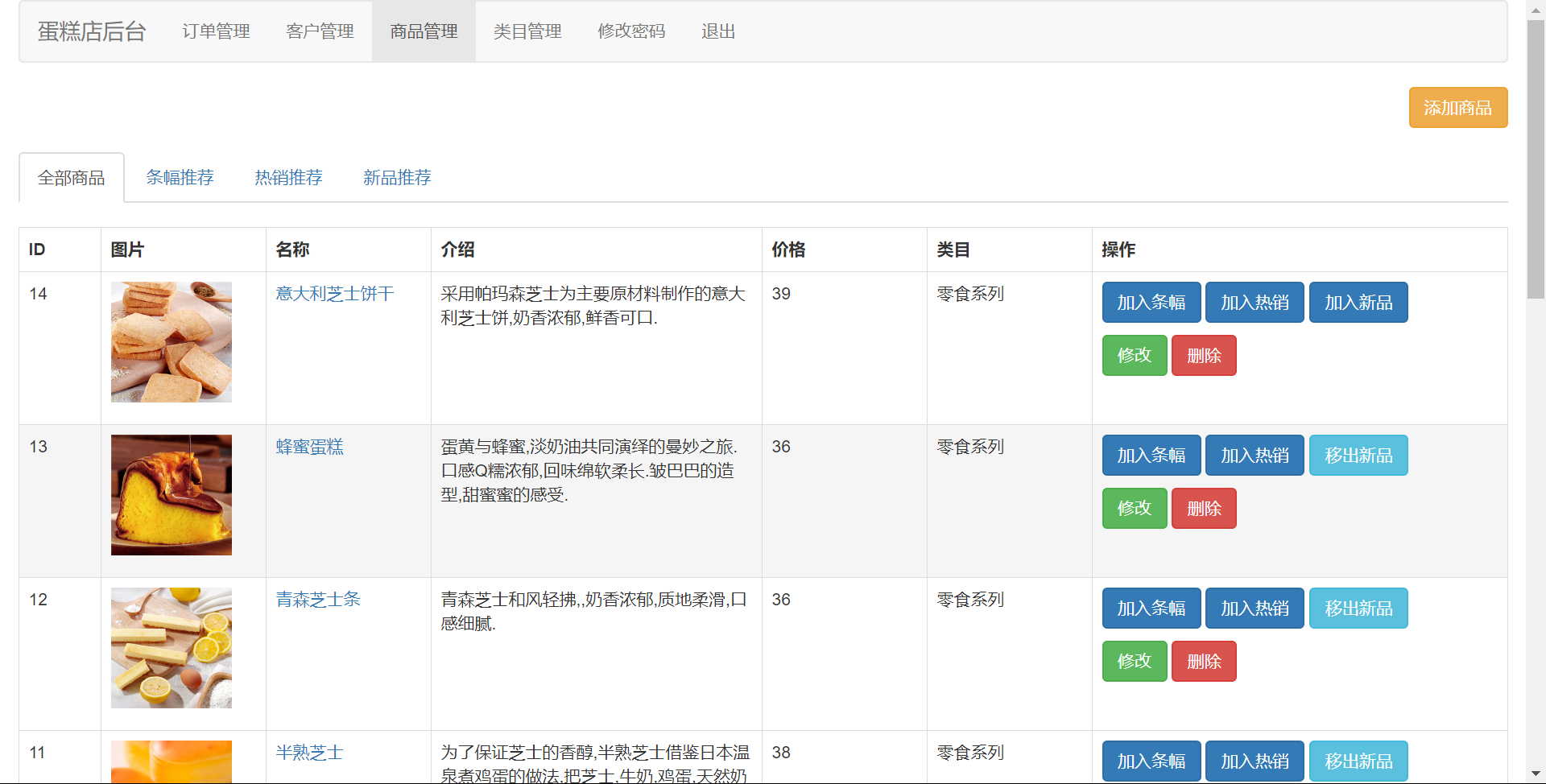The height and width of the screenshot is (784, 1546).
Task: Go to 类目管理 navbar item
Action: coord(527,31)
